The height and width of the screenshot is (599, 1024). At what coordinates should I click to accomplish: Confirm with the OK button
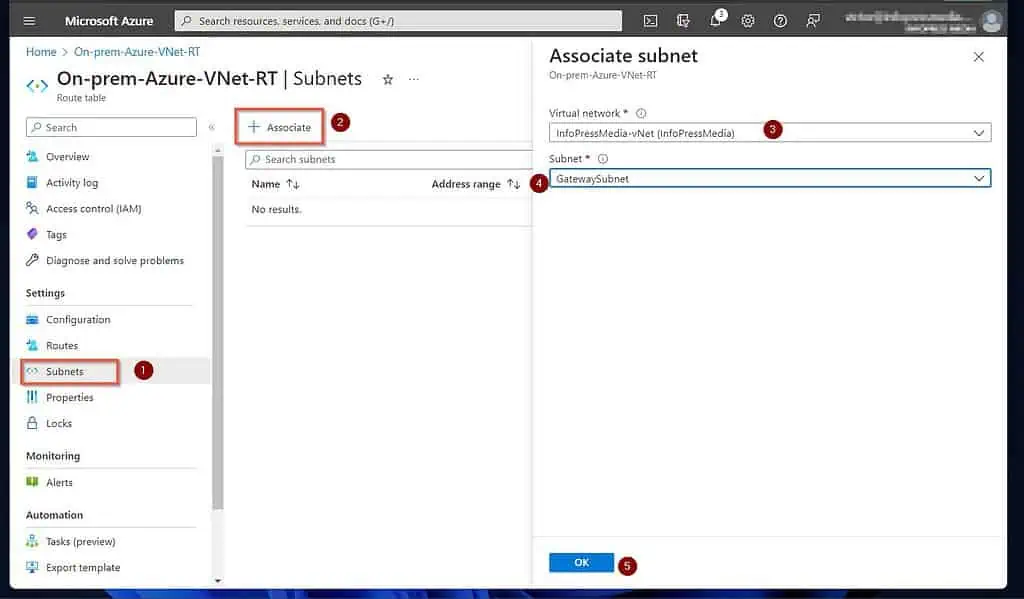(581, 563)
